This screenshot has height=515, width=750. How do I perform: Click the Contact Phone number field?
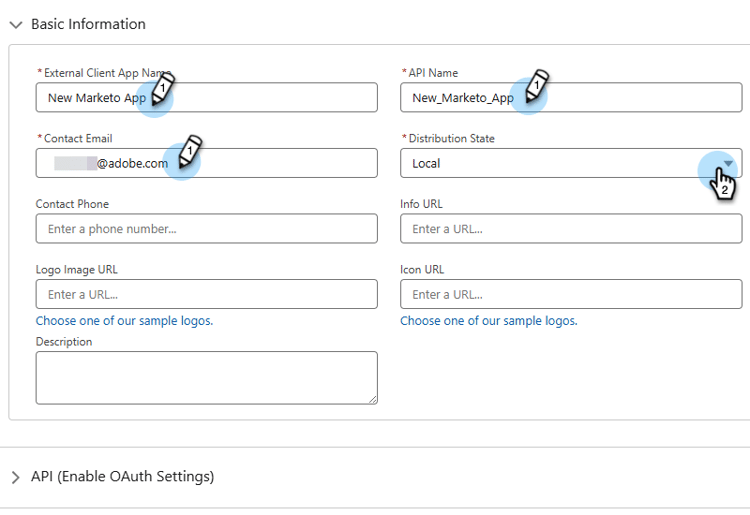click(x=206, y=229)
